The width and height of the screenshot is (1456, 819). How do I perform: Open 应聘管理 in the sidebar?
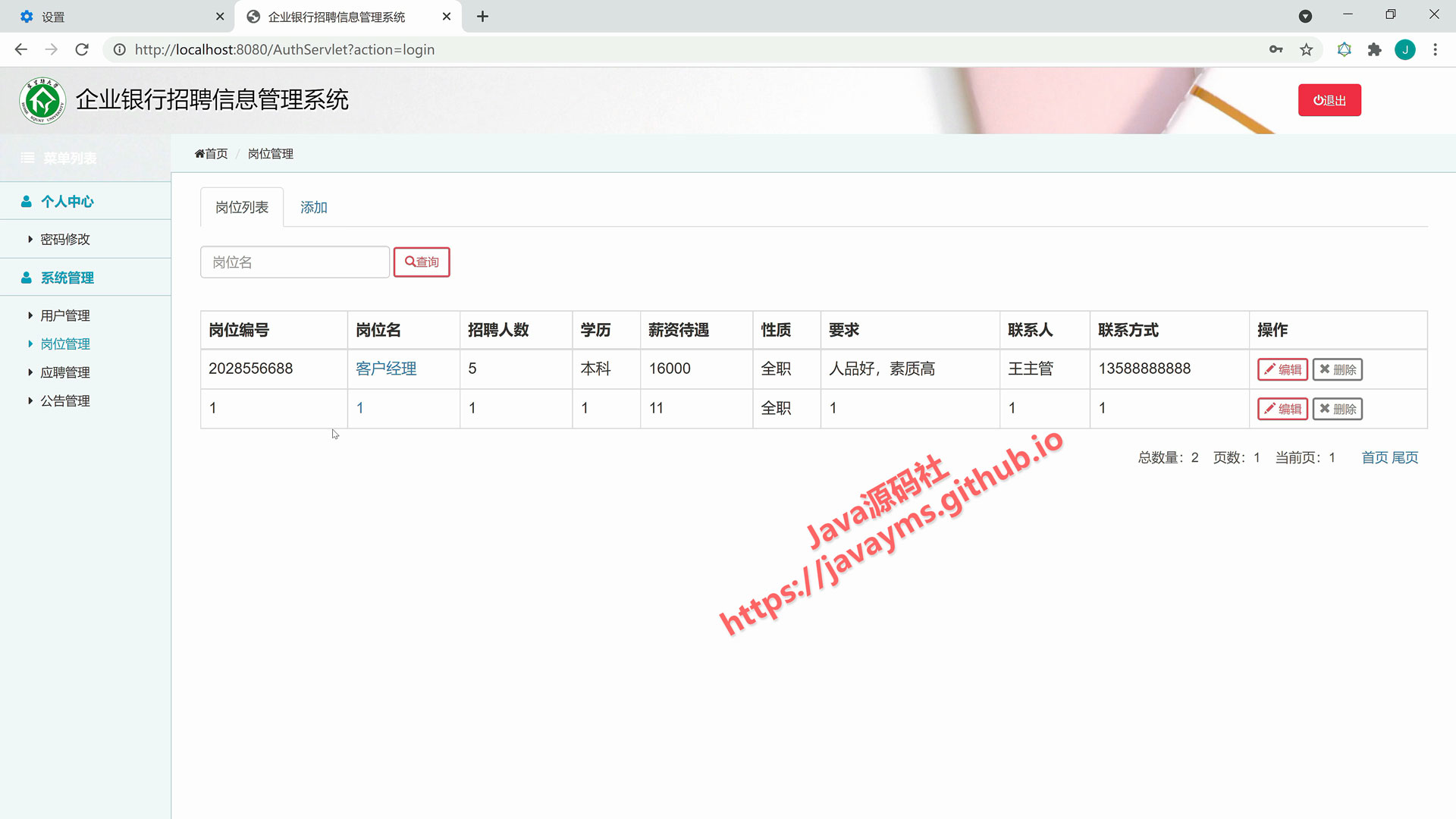65,372
